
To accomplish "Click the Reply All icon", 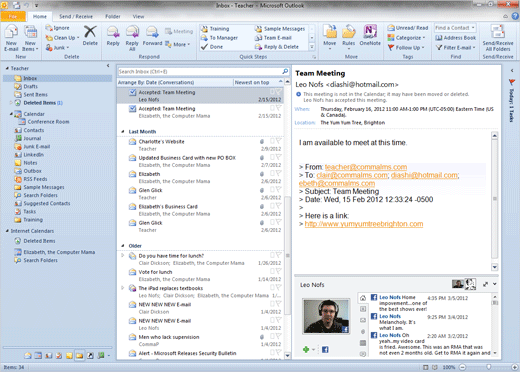I will [132, 32].
